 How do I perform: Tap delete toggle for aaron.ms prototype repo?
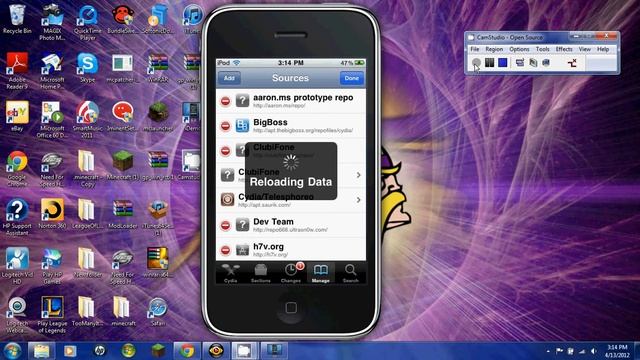(x=225, y=101)
